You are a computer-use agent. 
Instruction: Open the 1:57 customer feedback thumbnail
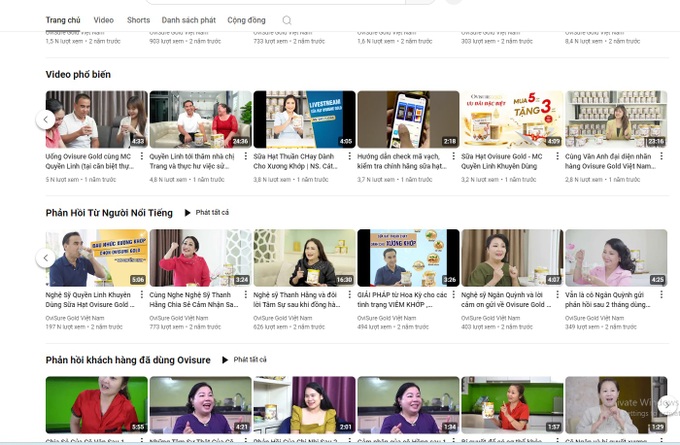pyautogui.click(x=512, y=405)
